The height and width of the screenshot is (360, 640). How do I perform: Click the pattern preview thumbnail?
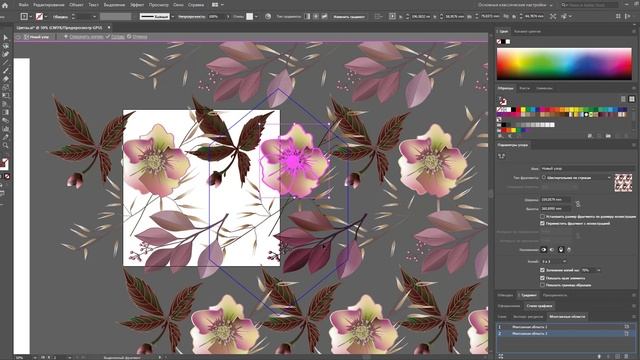(623, 182)
